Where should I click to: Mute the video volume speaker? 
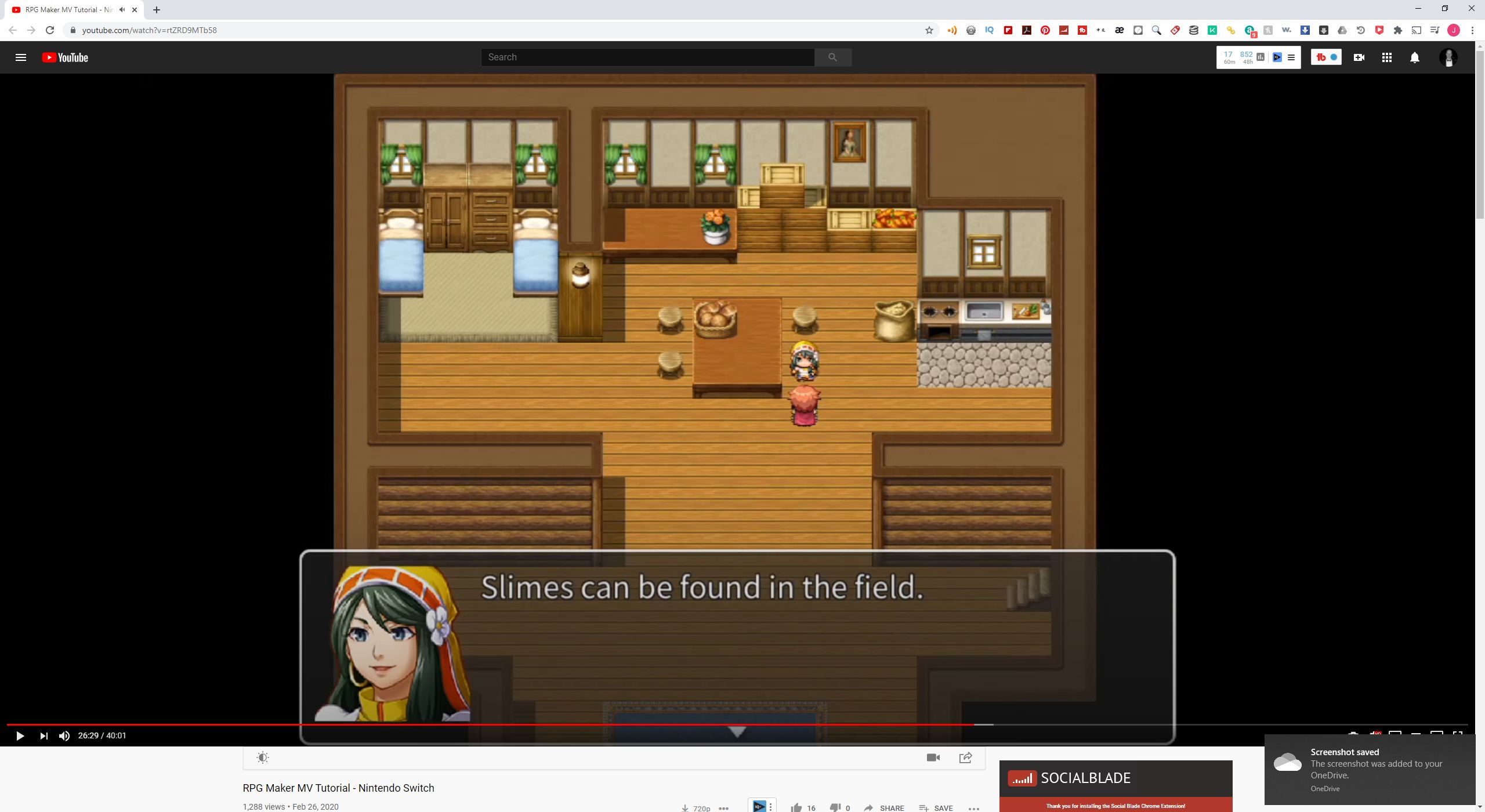click(64, 735)
